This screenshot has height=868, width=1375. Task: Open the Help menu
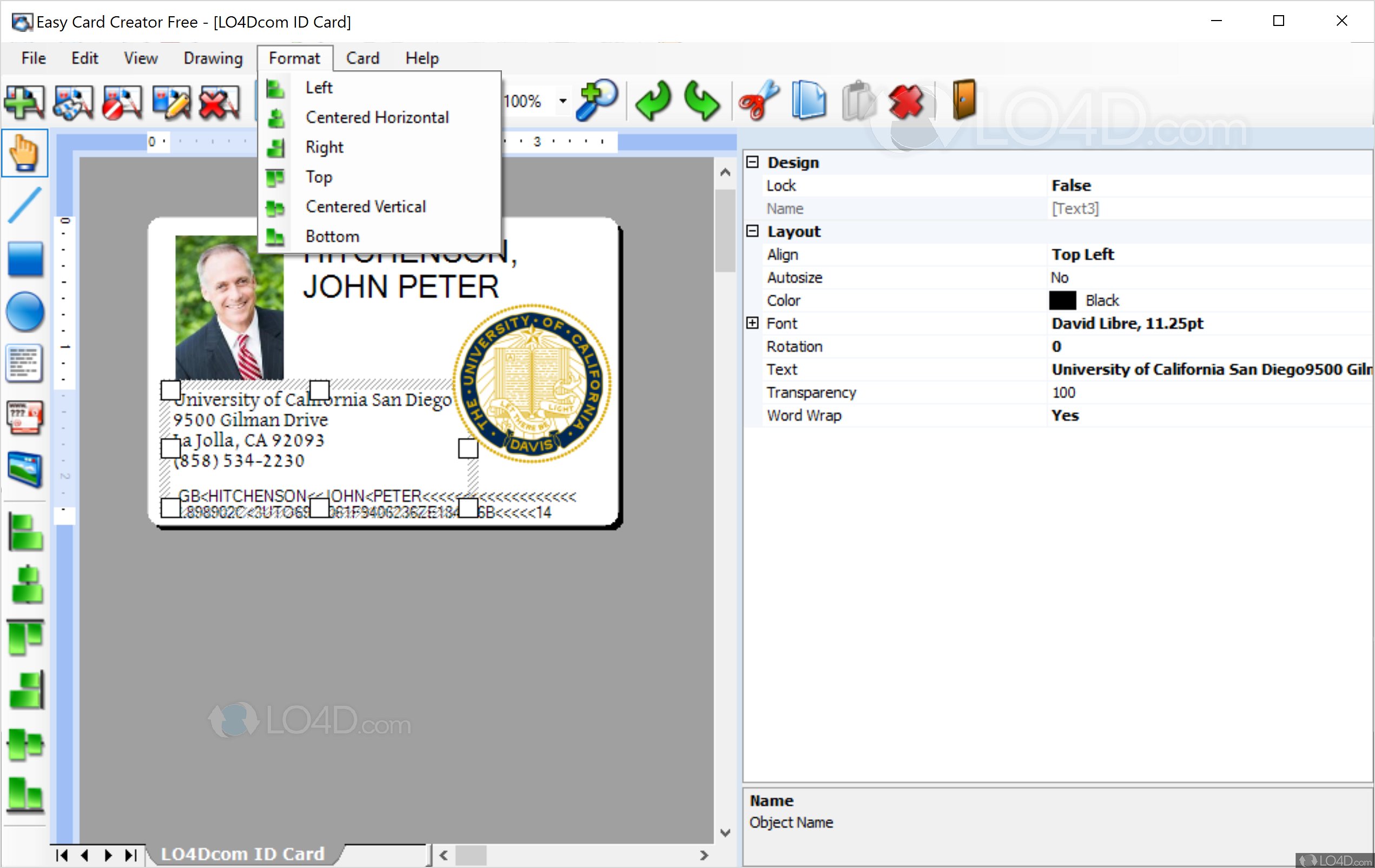click(422, 58)
